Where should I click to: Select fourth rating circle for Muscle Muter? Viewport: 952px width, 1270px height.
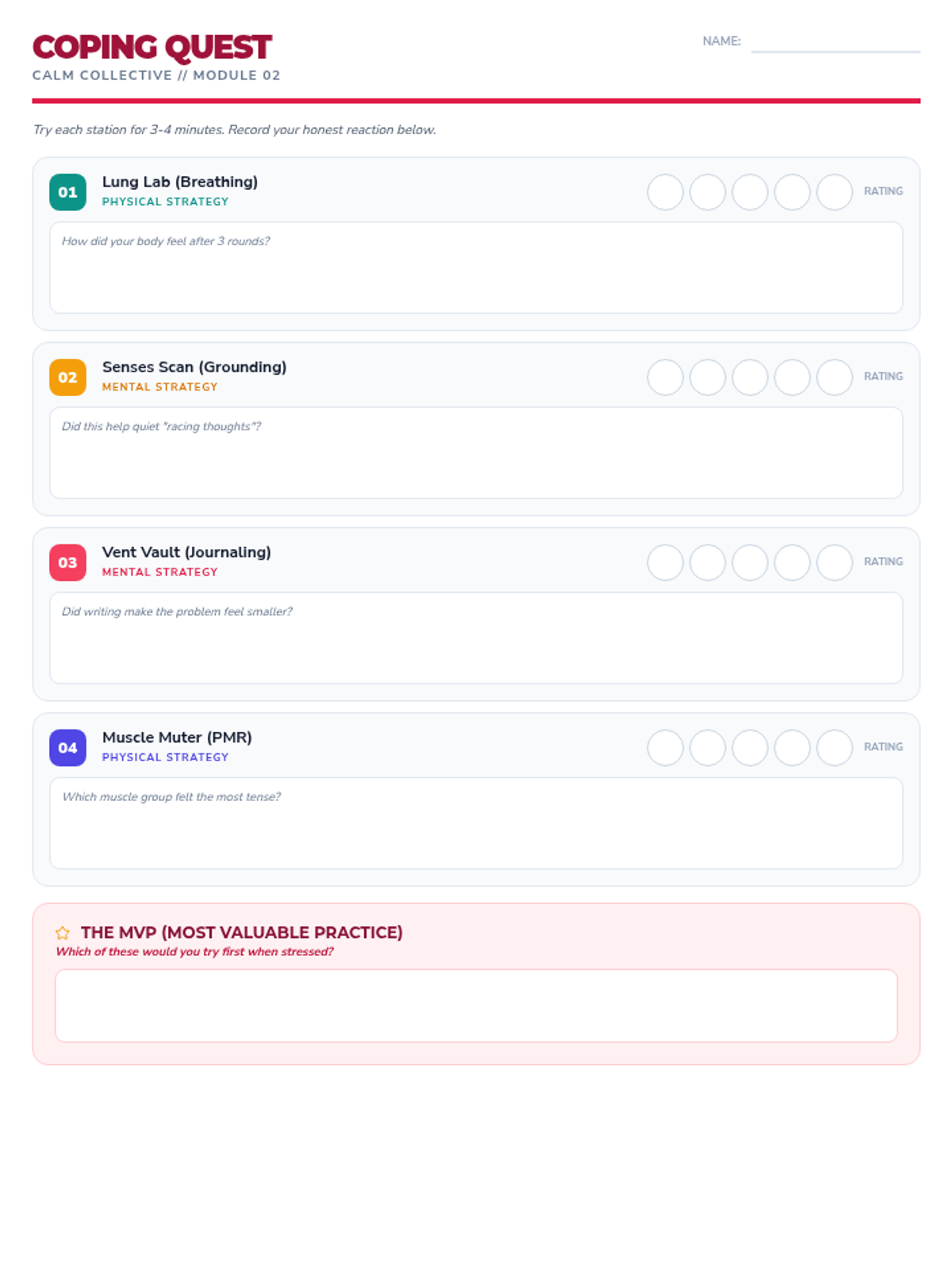[x=792, y=748]
